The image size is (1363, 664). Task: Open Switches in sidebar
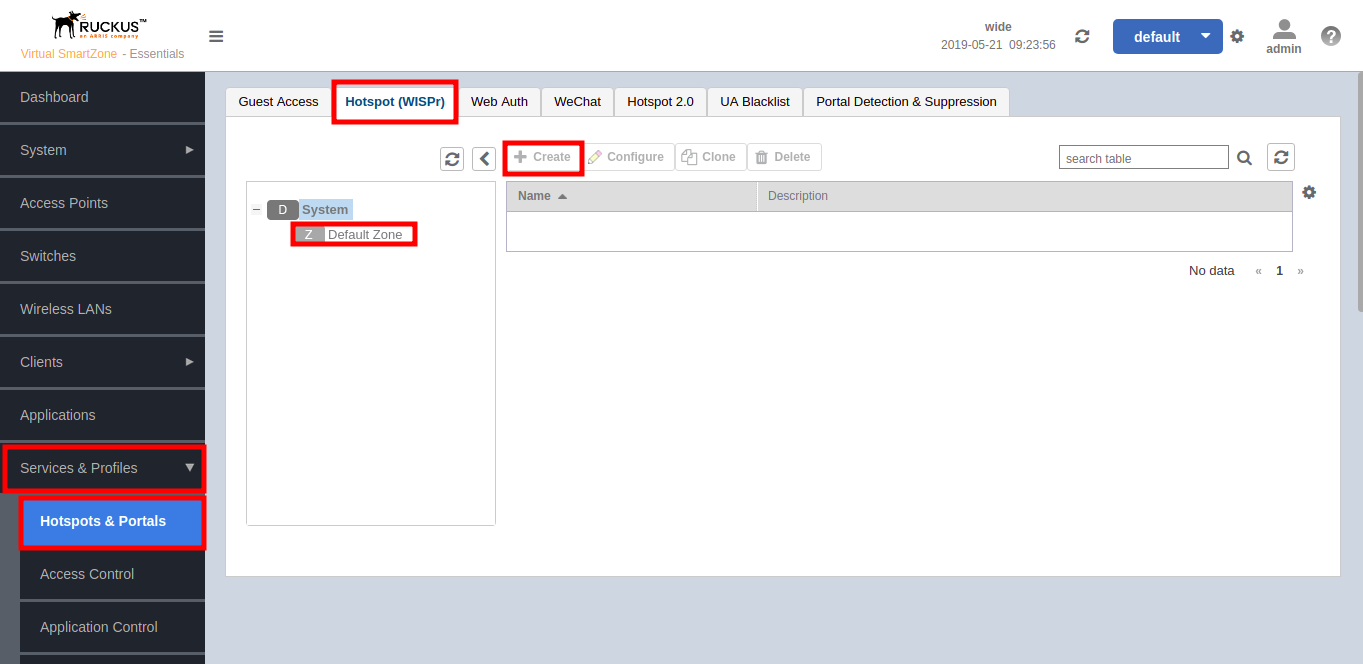coord(102,256)
